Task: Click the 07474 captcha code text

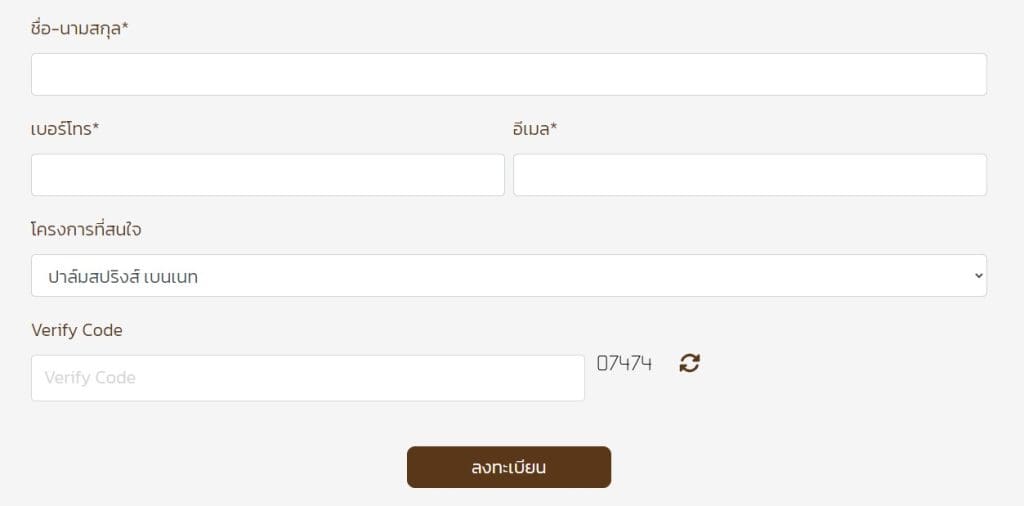Action: click(624, 364)
